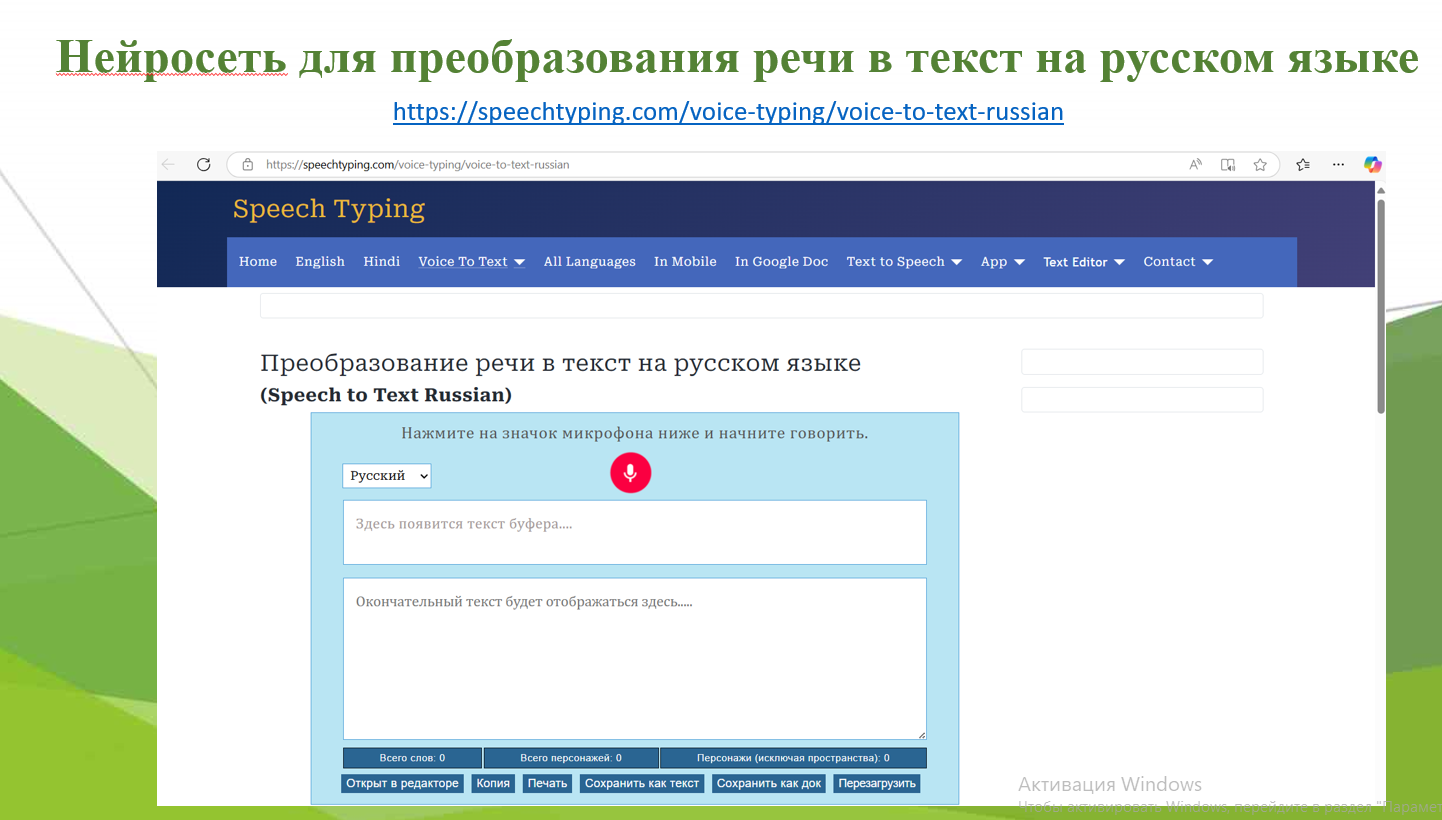Open the speechtyping.com slide hyperlink
The image size is (1442, 820).
coord(728,111)
